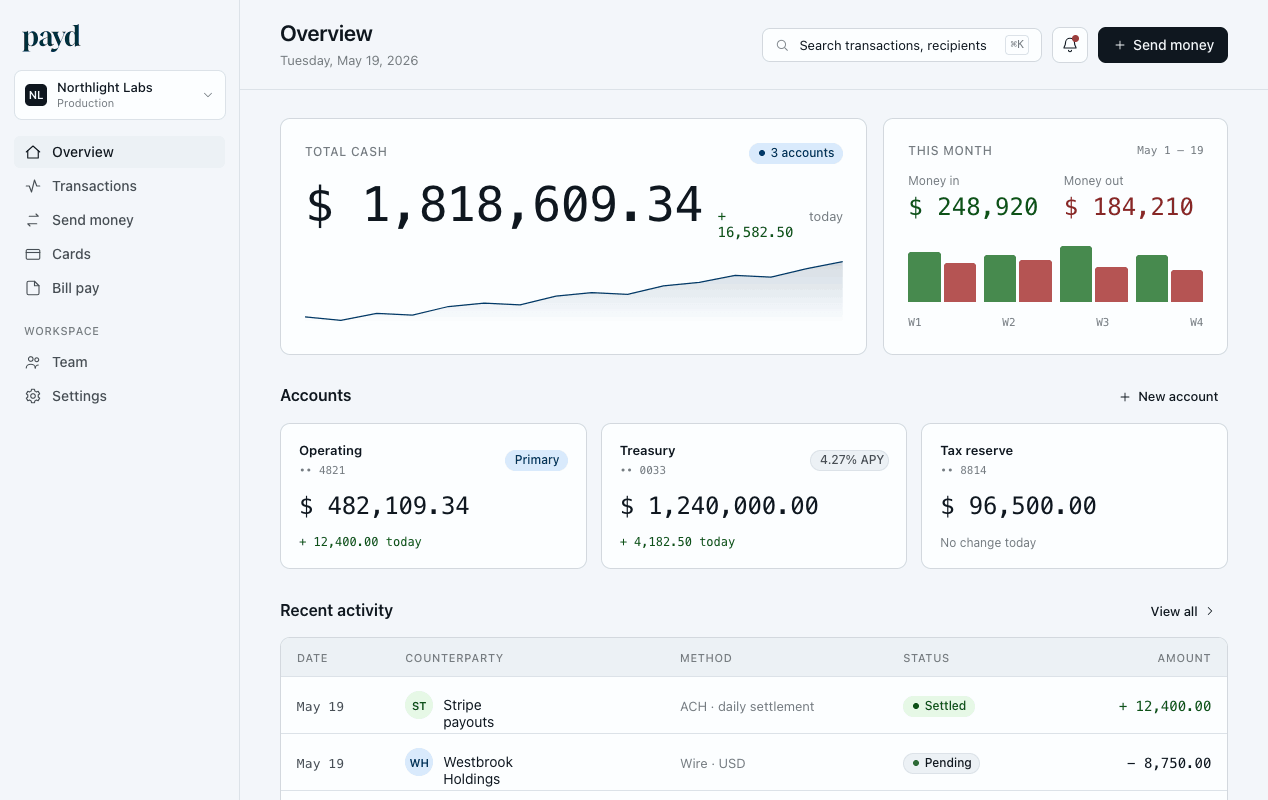1268x800 pixels.
Task: Click the ⌘K shortcut badge
Action: pos(1016,45)
